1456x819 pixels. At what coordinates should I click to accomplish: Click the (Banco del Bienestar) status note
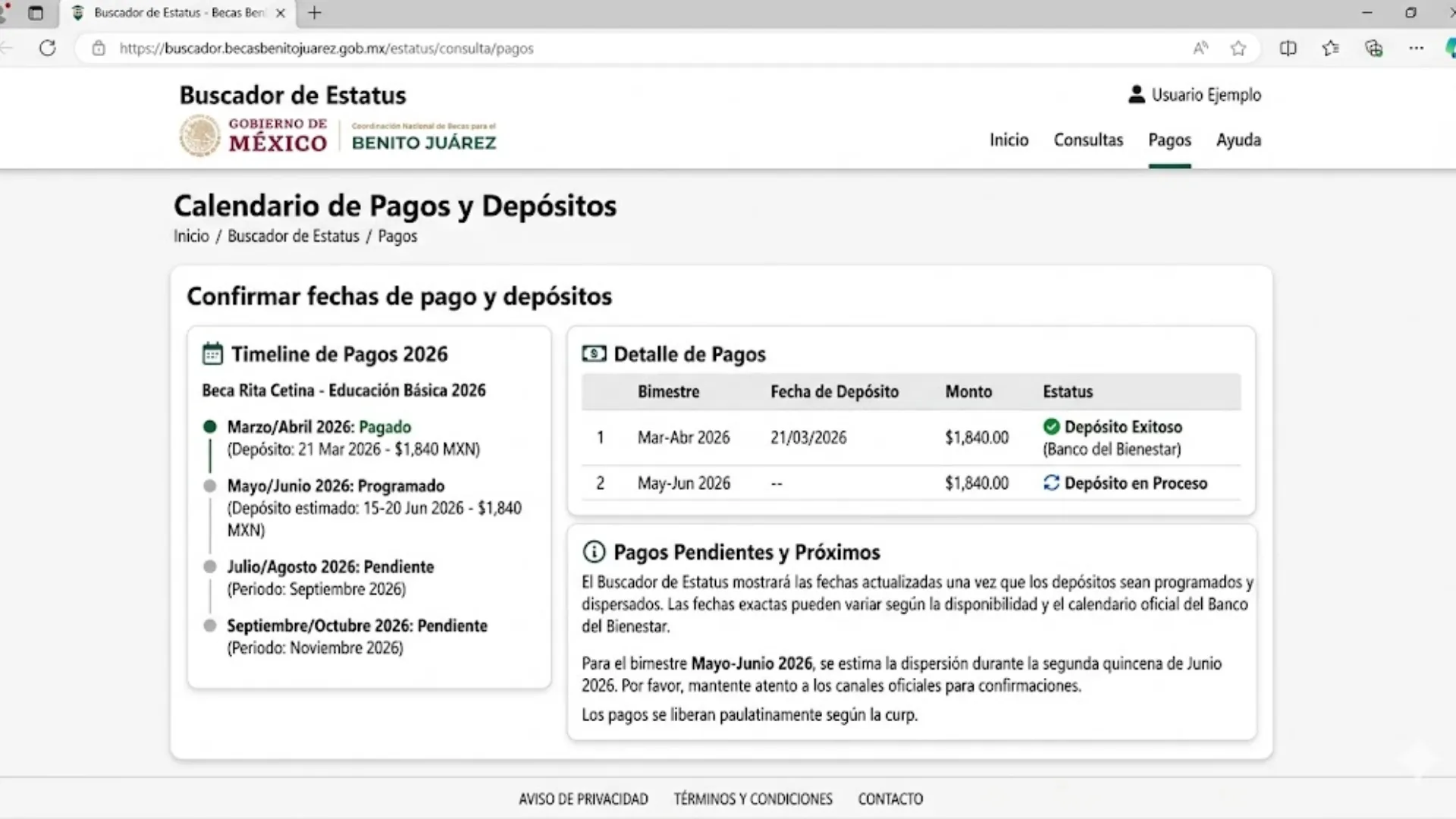click(x=1112, y=450)
